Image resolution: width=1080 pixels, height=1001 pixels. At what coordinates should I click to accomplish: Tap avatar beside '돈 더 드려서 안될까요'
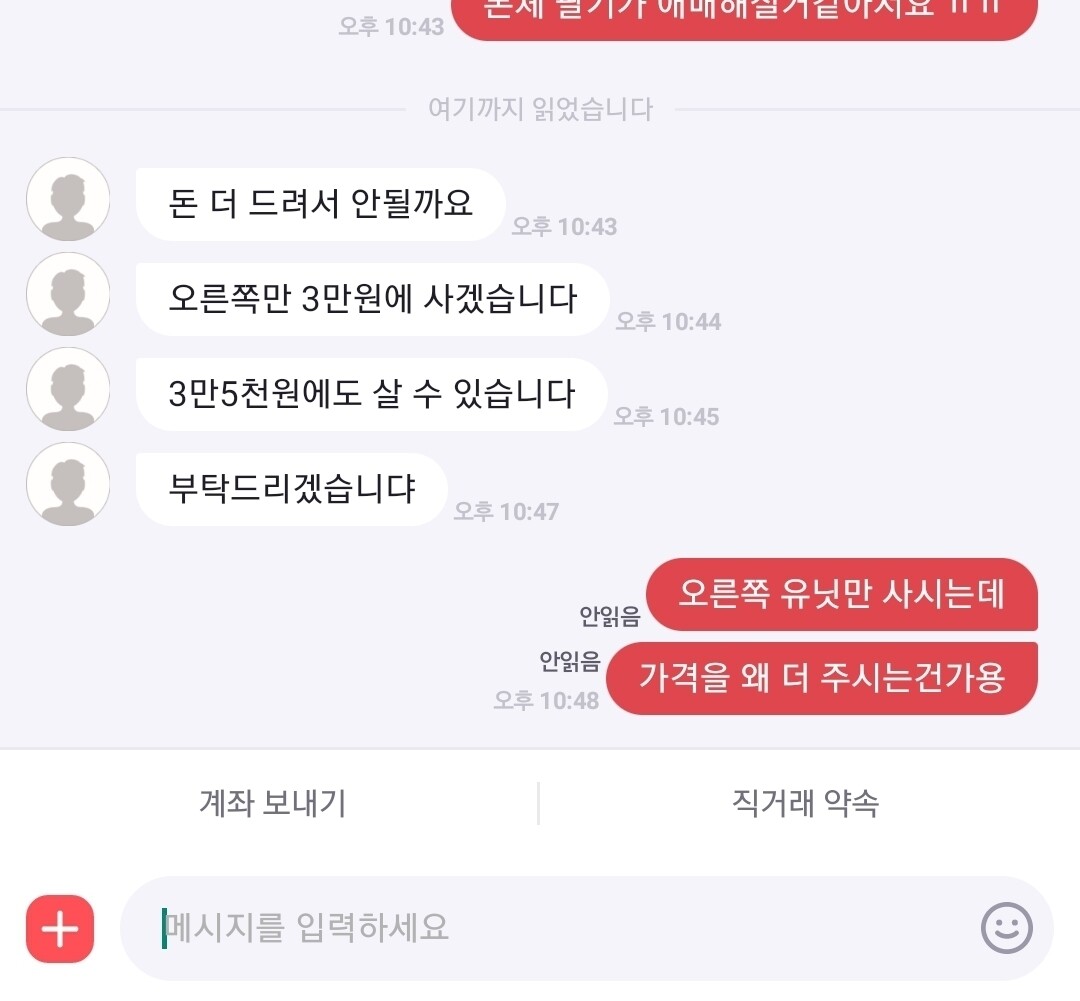(68, 199)
